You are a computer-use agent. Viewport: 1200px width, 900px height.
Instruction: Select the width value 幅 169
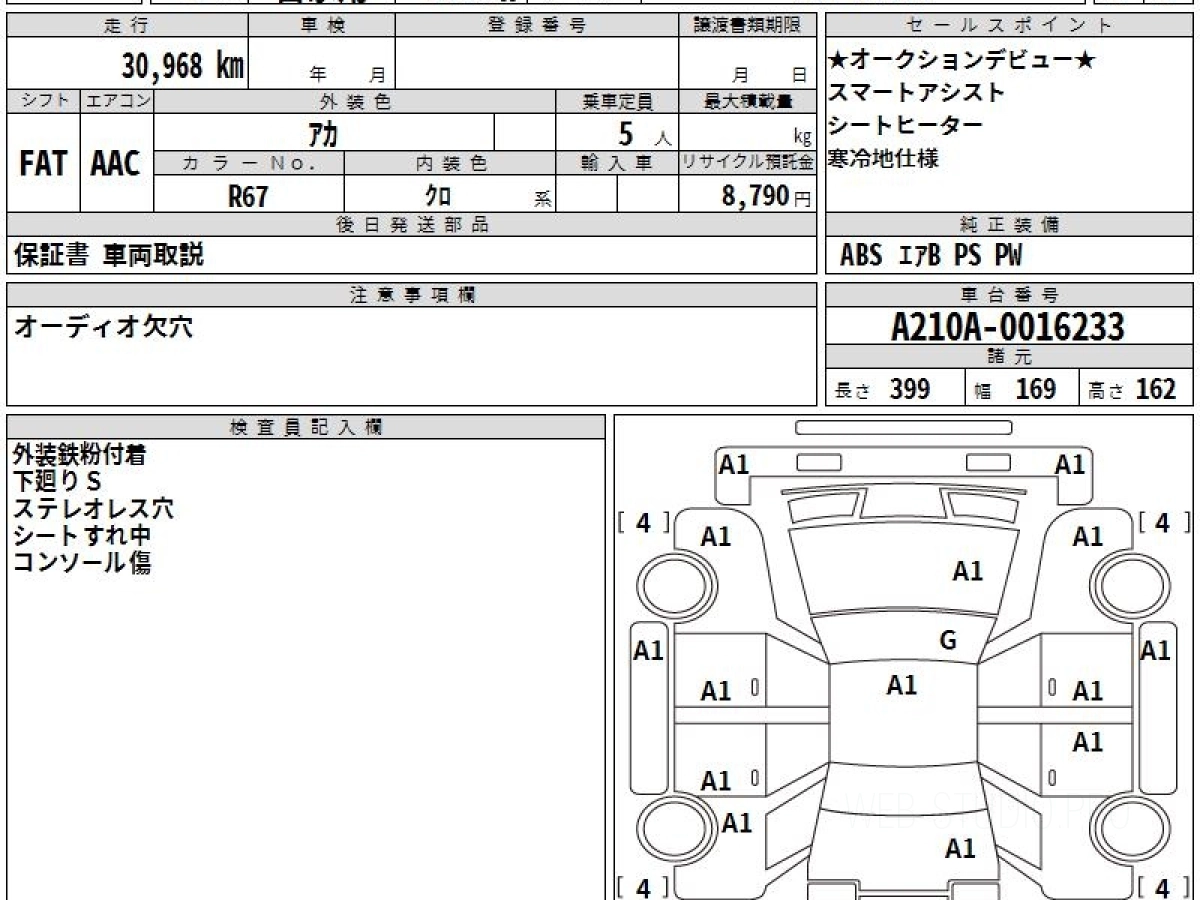click(x=1015, y=389)
